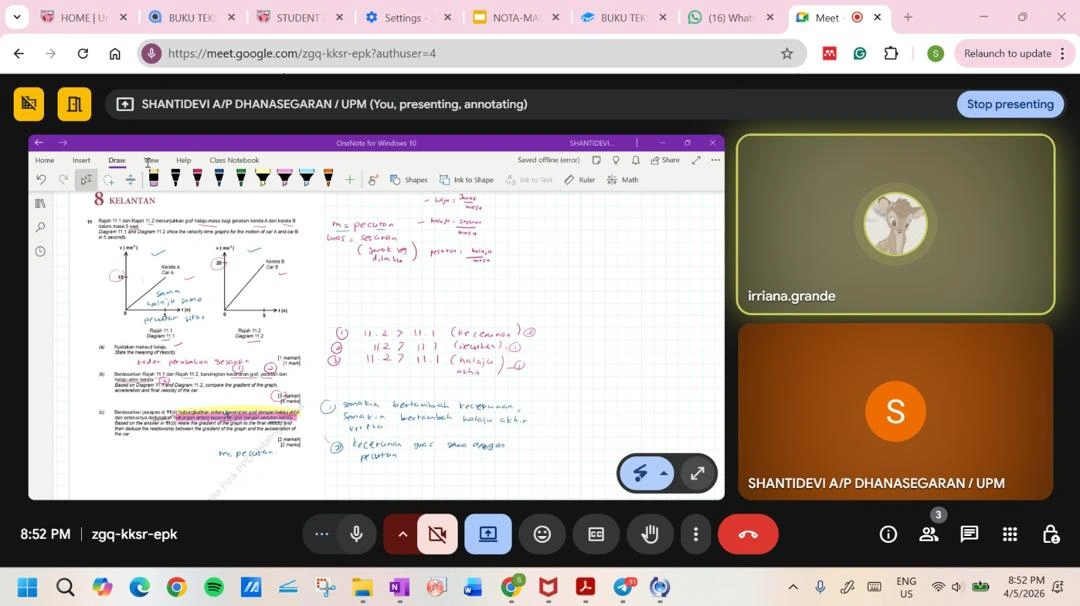Expand presentation tile with arrows icon

click(x=697, y=473)
